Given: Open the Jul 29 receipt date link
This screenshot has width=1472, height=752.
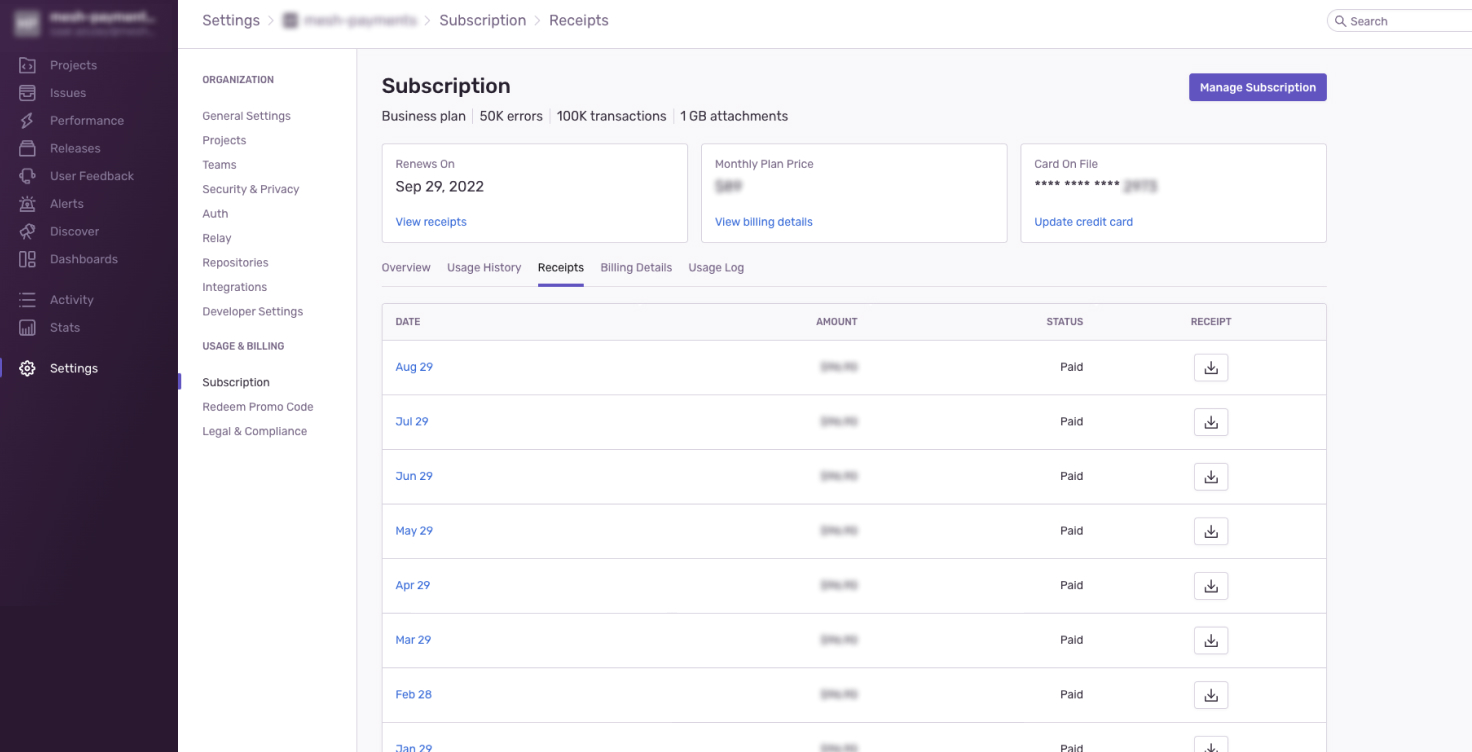Looking at the screenshot, I should 412,422.
